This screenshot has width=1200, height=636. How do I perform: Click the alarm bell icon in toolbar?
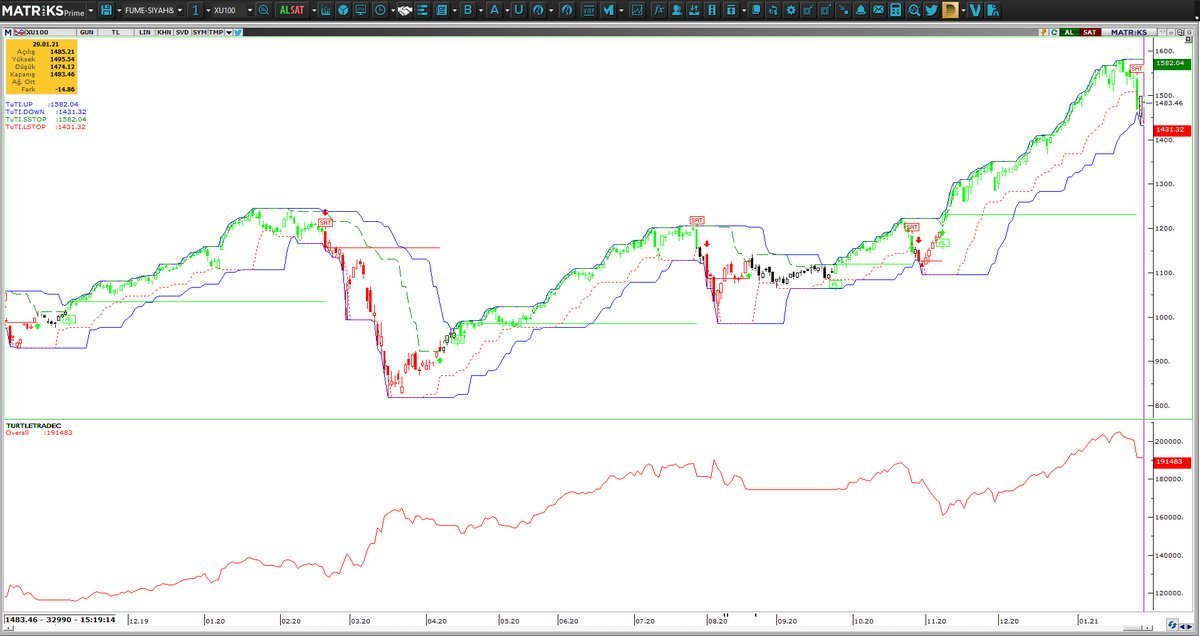click(860, 10)
